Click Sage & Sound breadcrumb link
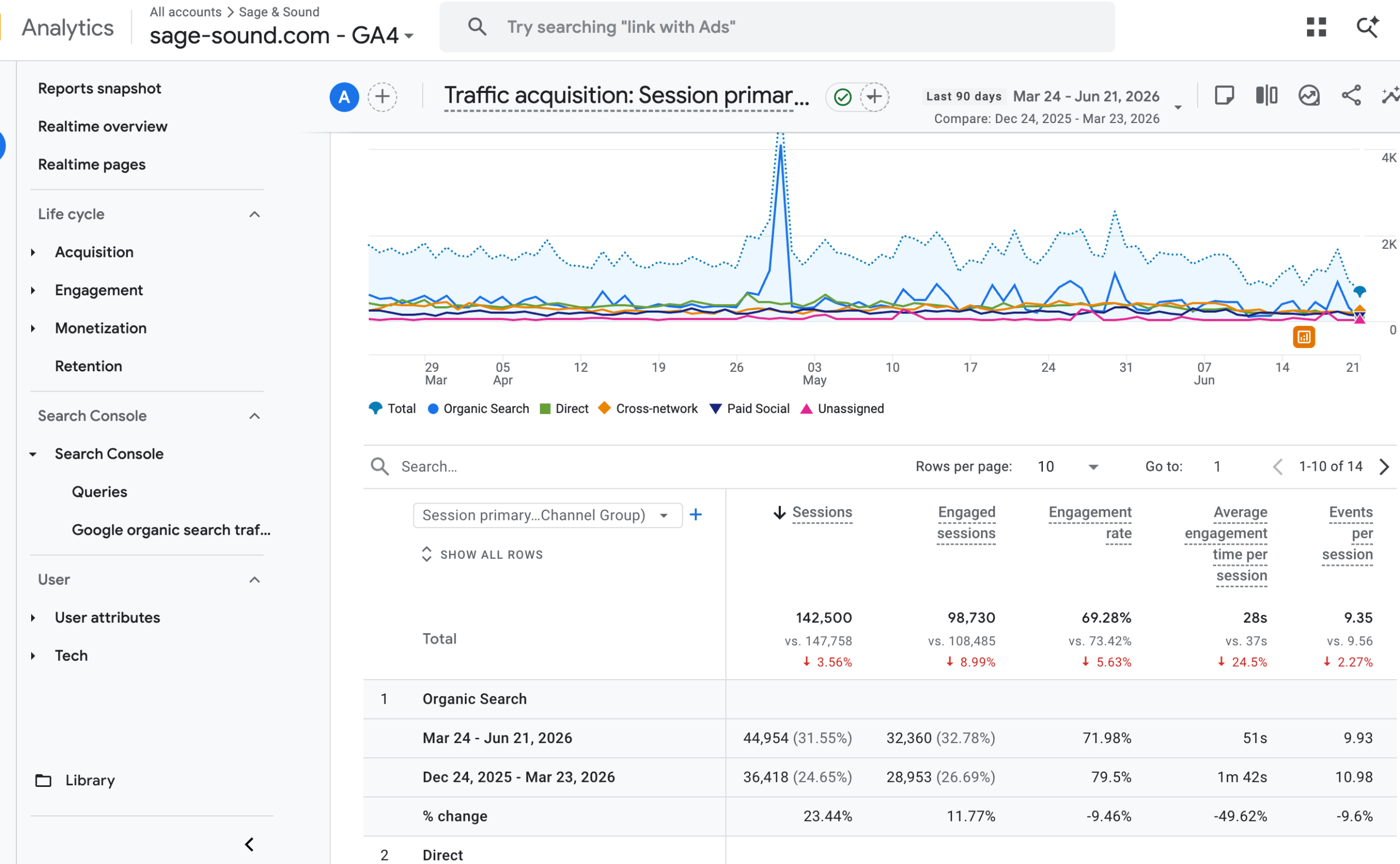This screenshot has width=1400, height=864. tap(279, 12)
